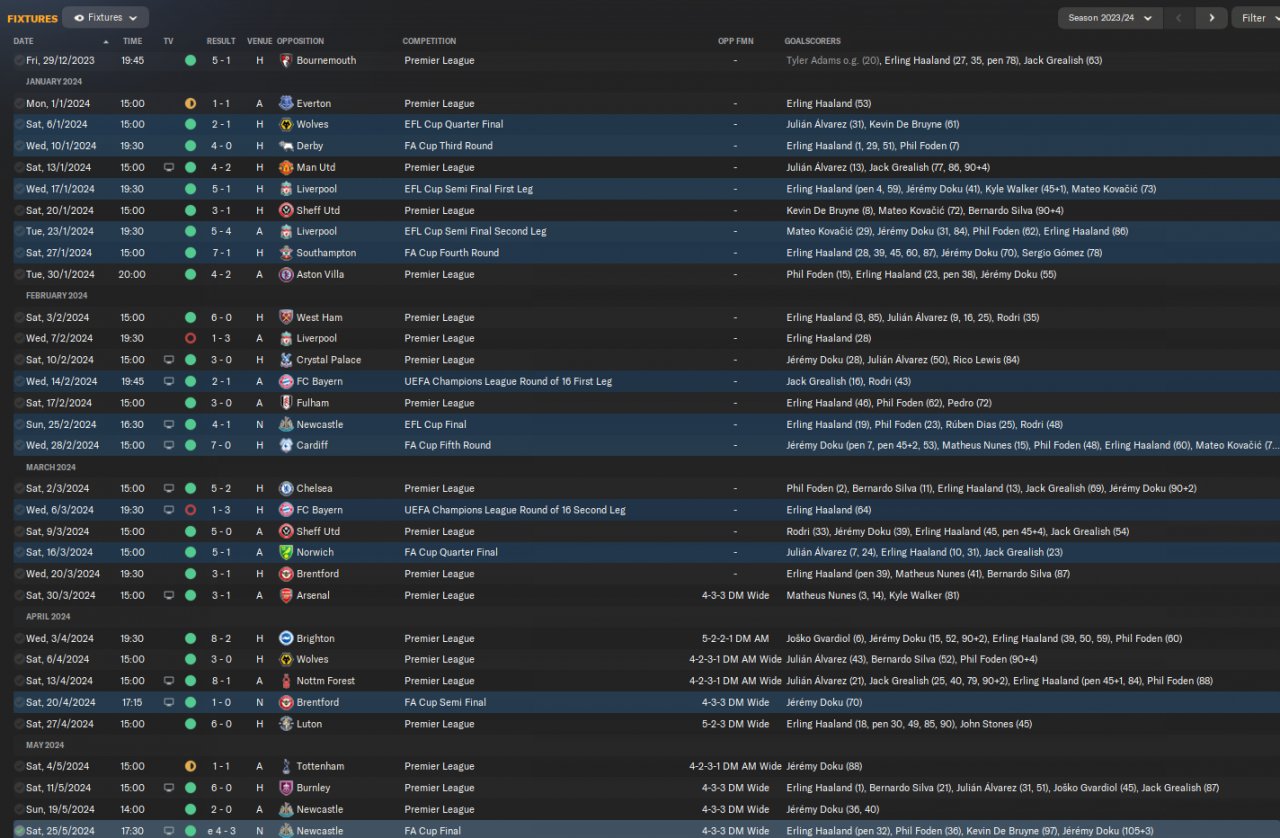This screenshot has height=838, width=1280.
Task: Click the Brighton club badge
Action: pyautogui.click(x=286, y=639)
